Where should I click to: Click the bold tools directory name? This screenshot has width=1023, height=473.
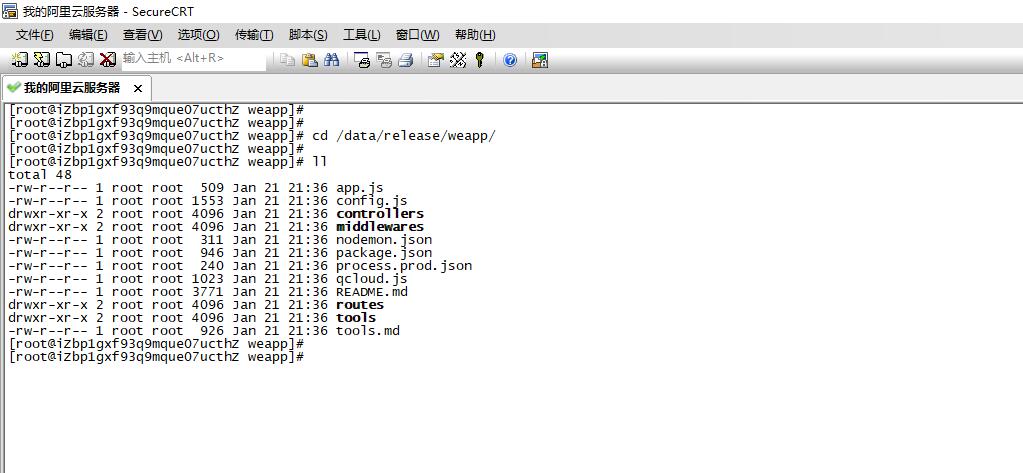point(356,318)
